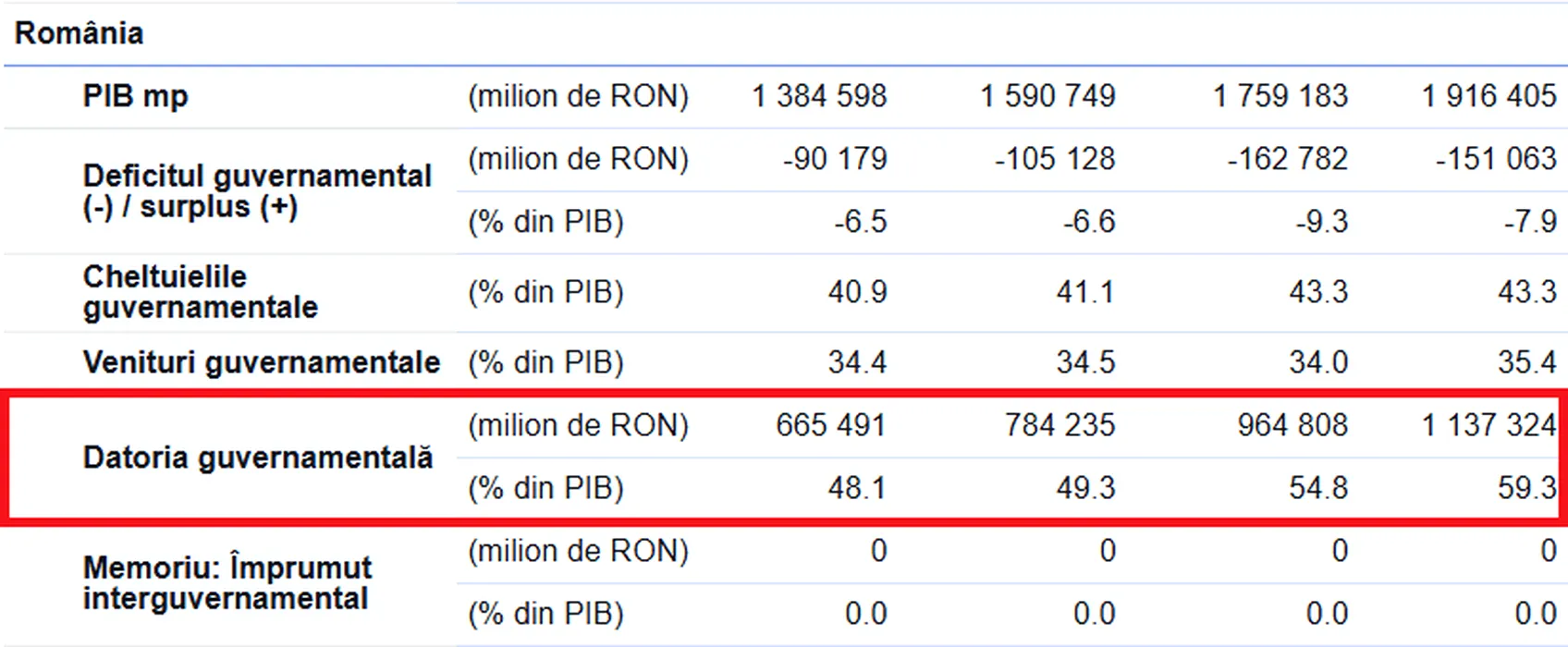
Task: Click the debt percentage 48.1
Action: (x=857, y=488)
